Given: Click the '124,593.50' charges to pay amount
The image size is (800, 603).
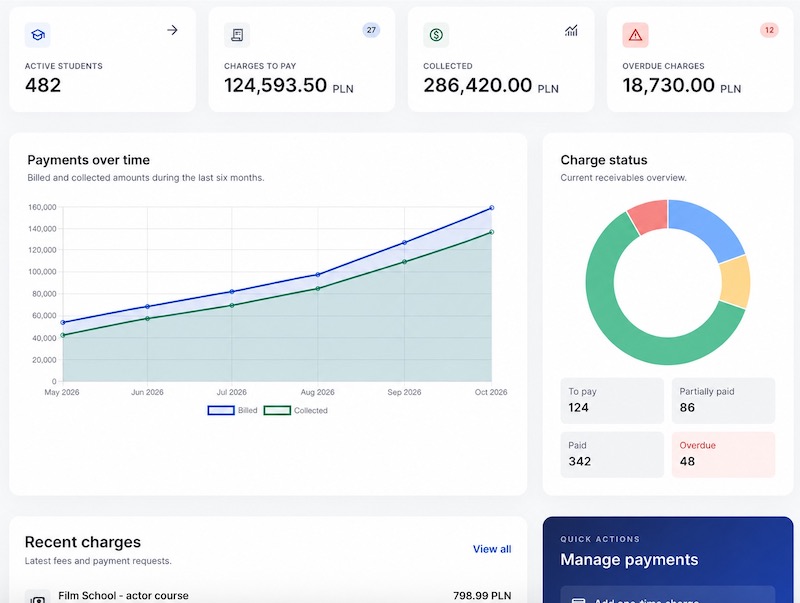Looking at the screenshot, I should coord(276,85).
